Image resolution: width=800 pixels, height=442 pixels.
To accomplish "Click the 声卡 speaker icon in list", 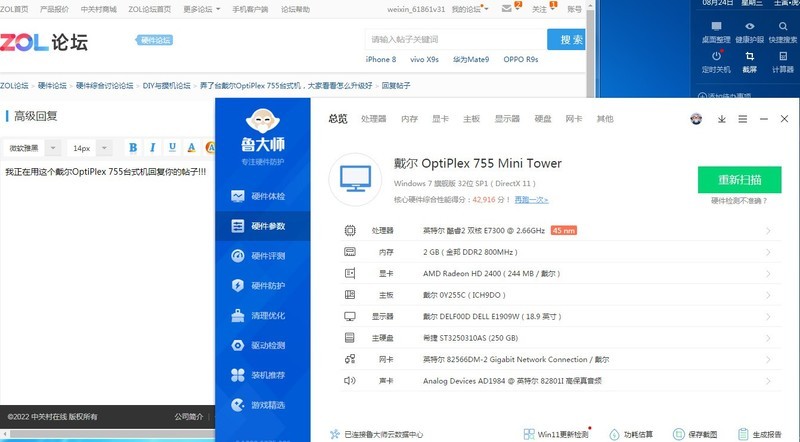I will (x=350, y=381).
